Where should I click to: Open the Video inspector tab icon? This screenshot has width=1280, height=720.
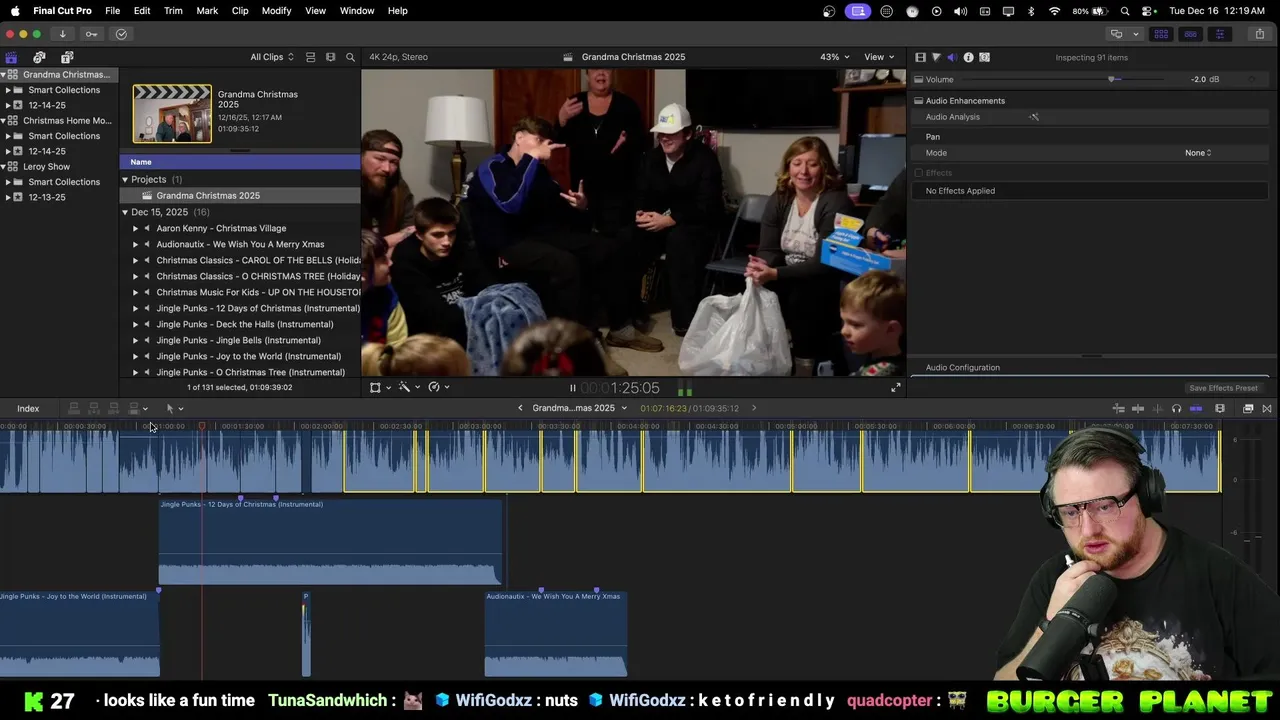[921, 57]
